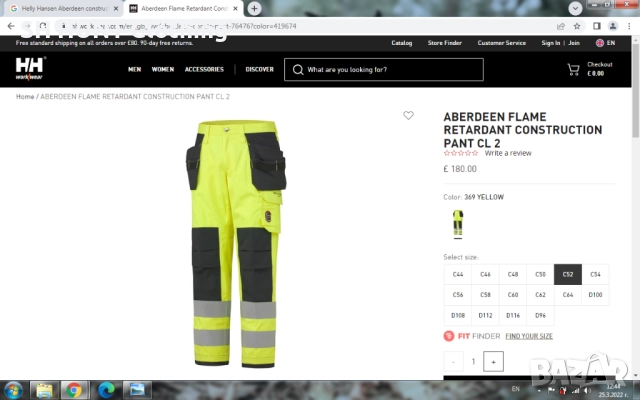Select size D96
The width and height of the screenshot is (640, 400).
click(540, 316)
